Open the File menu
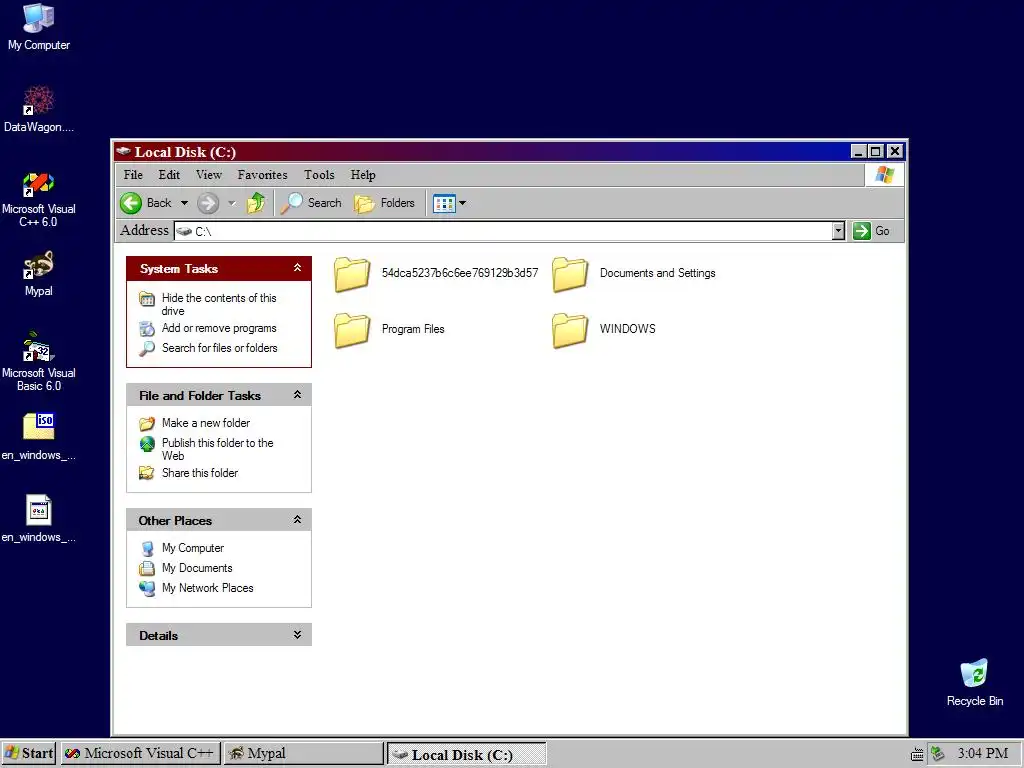The width and height of the screenshot is (1024, 768). pyautogui.click(x=133, y=175)
